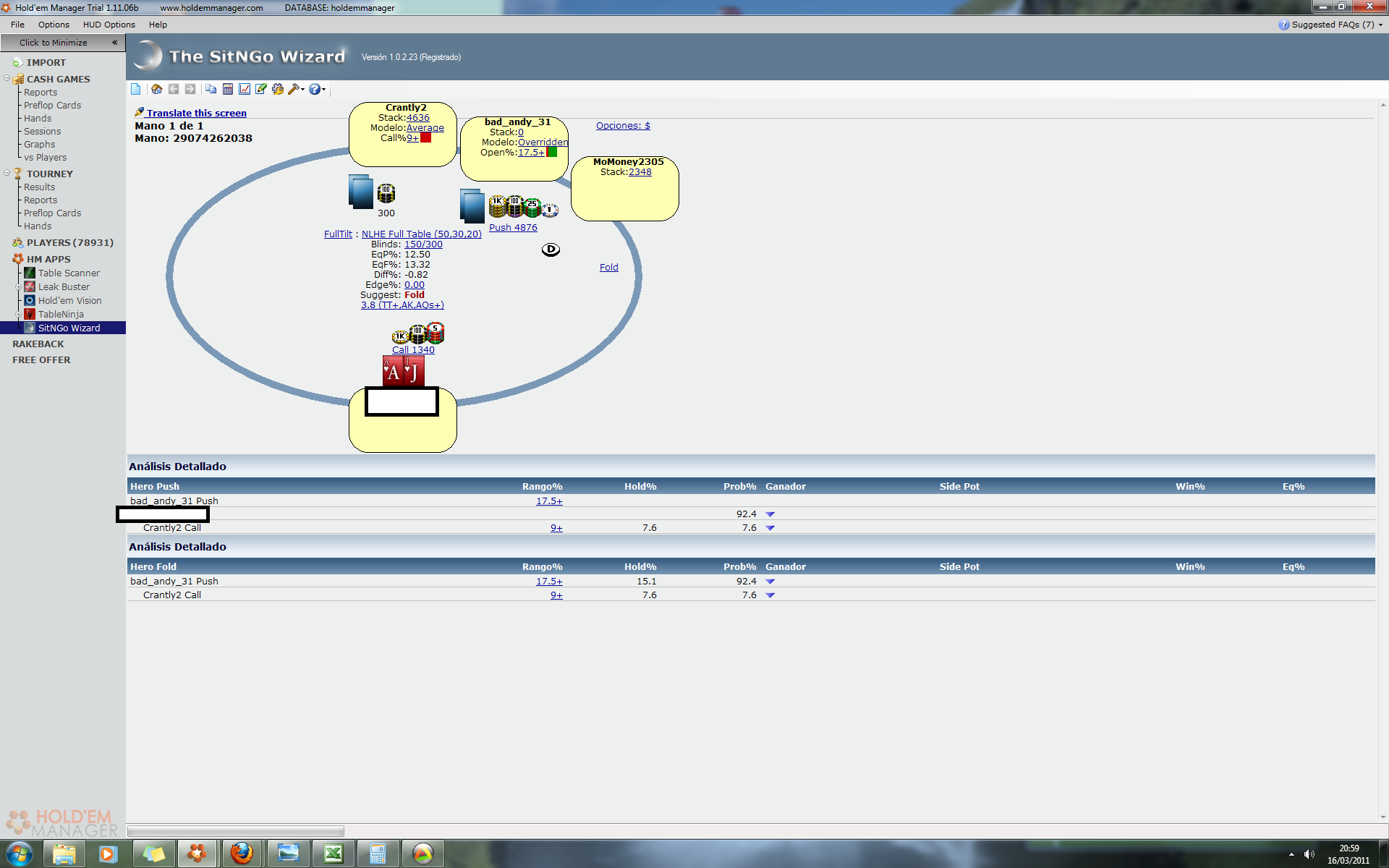Click the Leak Buster app icon
The width and height of the screenshot is (1389, 868).
click(30, 286)
